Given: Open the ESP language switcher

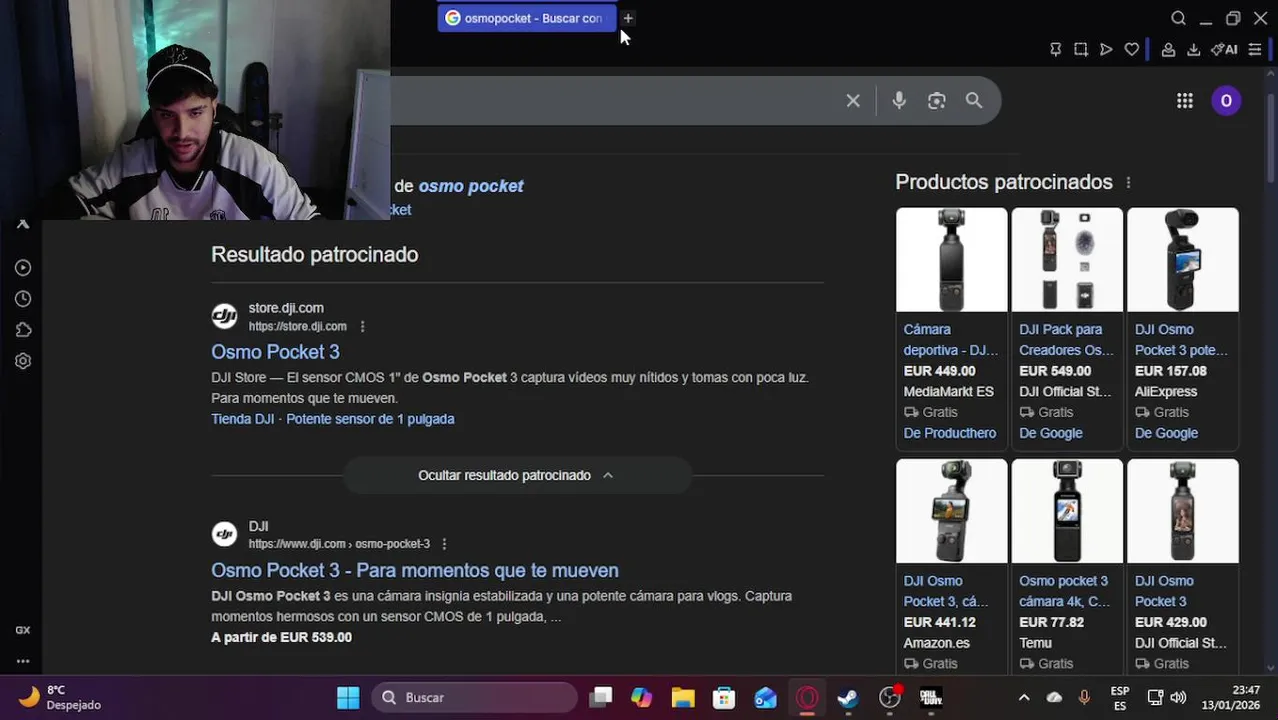Looking at the screenshot, I should point(1120,697).
